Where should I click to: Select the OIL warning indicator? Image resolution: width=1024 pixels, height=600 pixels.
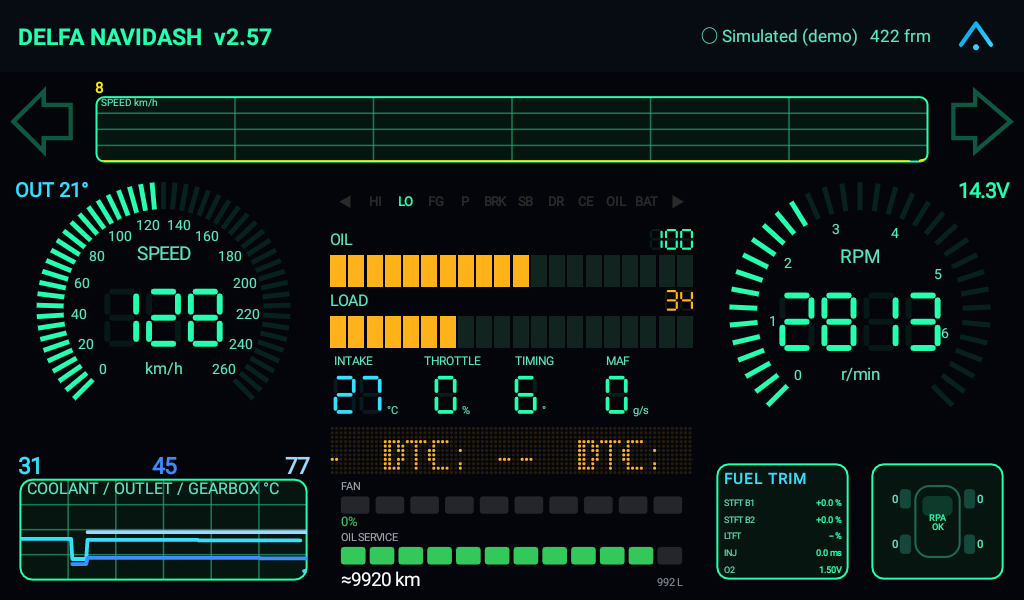tap(616, 202)
